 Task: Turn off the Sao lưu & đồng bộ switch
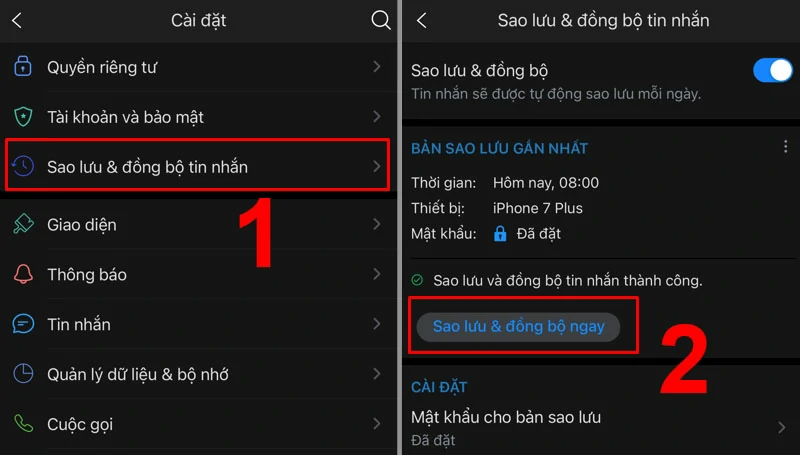772,70
